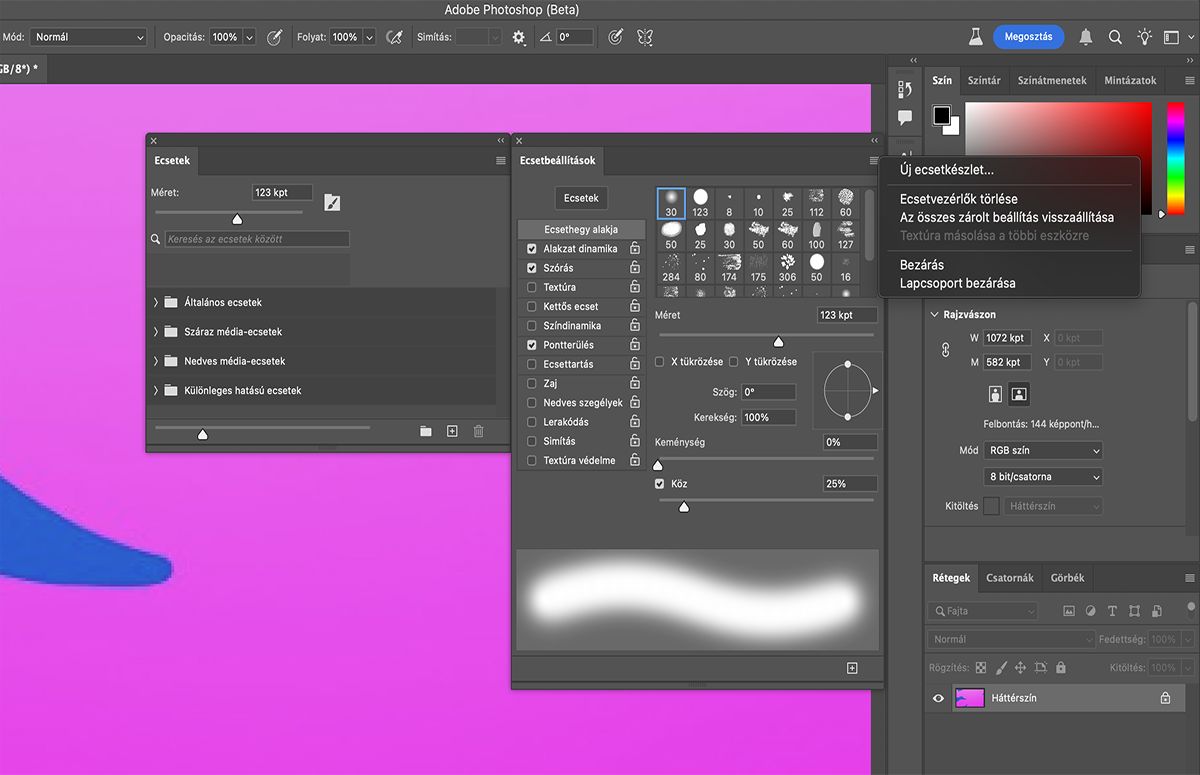Click the symmetry paint butterfly icon

pyautogui.click(x=645, y=37)
